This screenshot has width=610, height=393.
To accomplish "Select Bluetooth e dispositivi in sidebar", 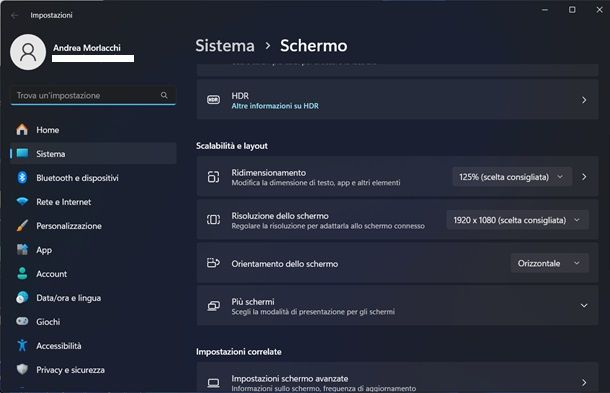I will pyautogui.click(x=93, y=178).
